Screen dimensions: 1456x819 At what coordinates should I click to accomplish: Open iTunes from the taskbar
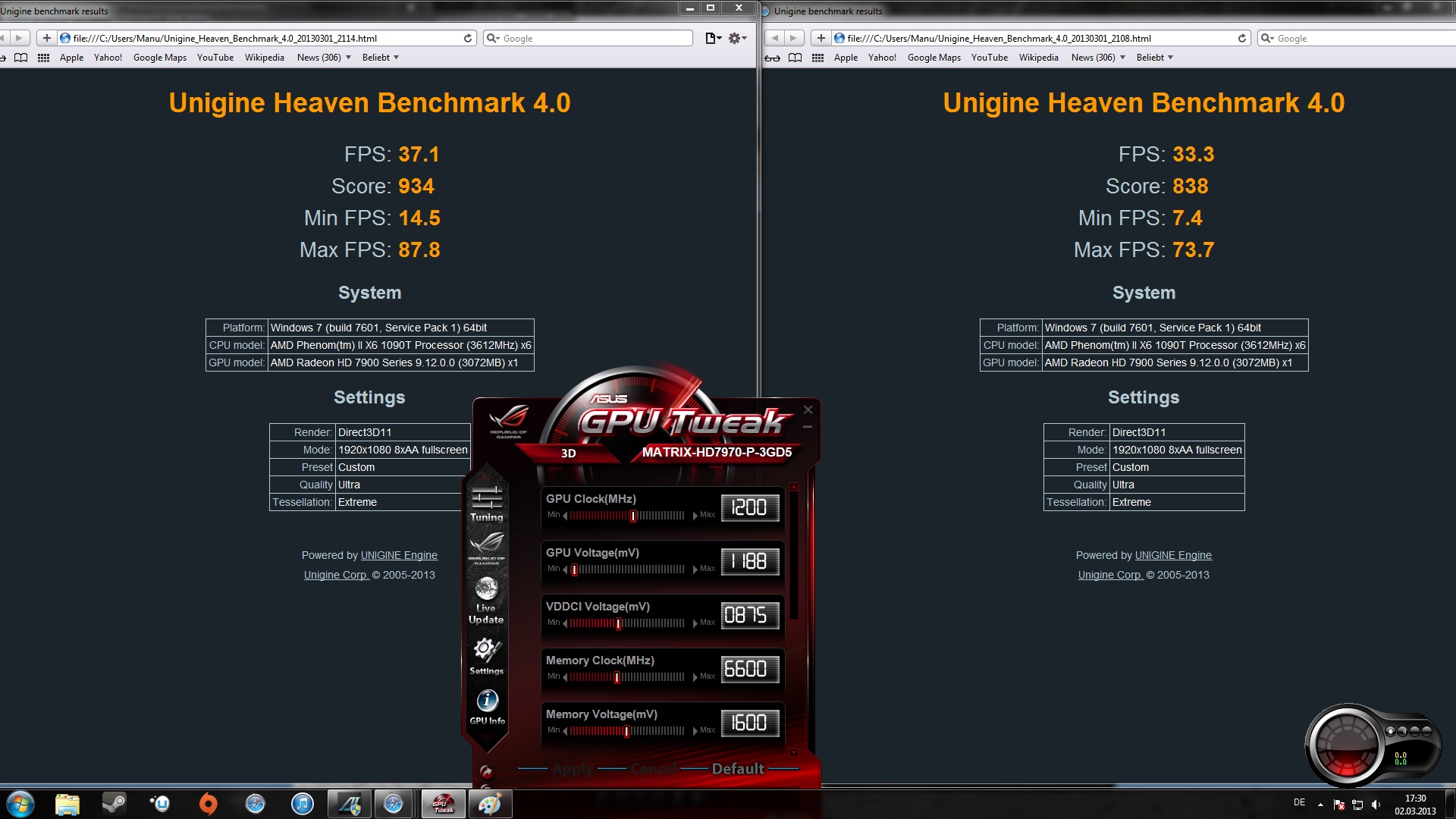point(302,804)
